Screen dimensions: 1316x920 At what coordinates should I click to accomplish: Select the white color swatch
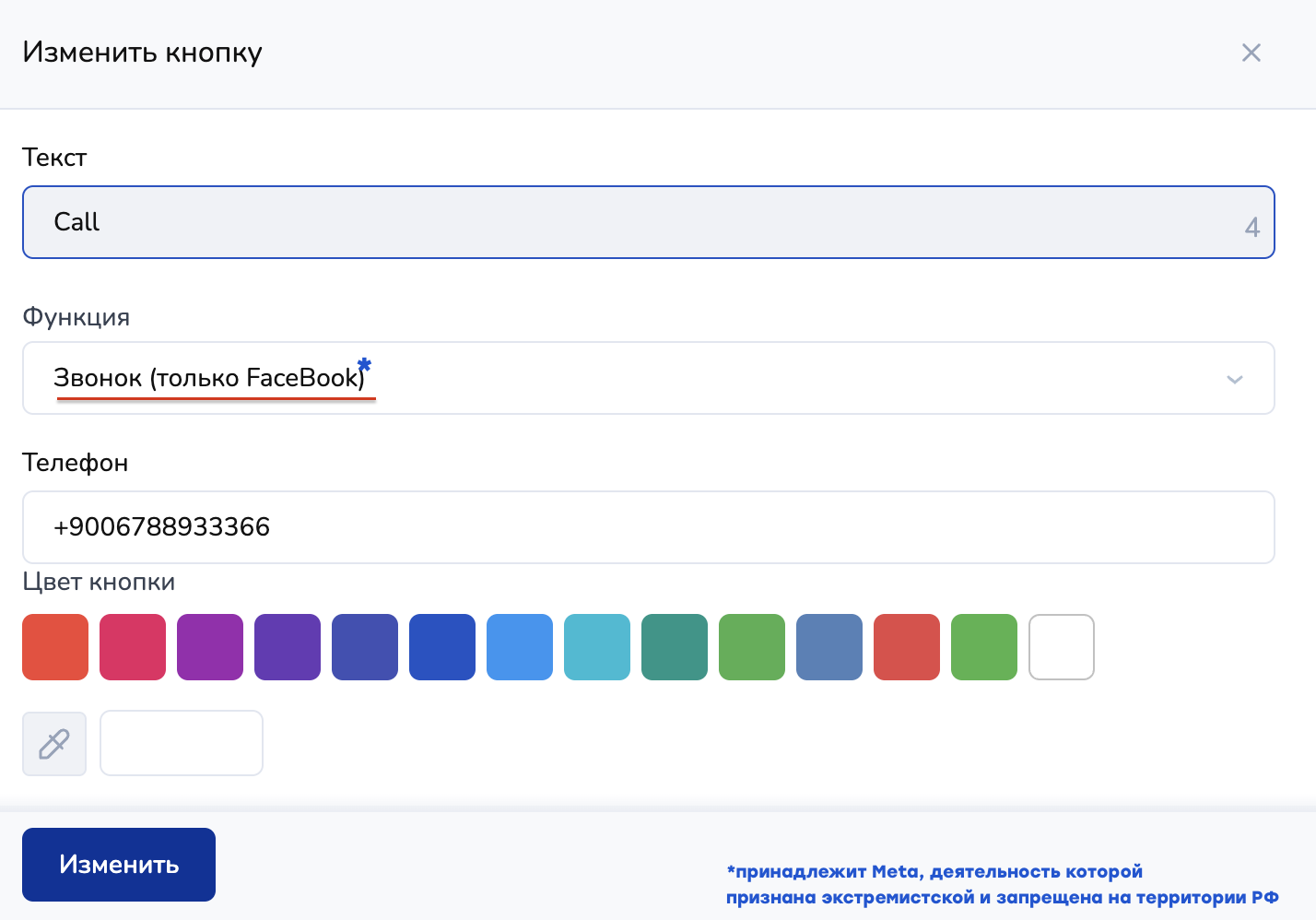pos(1062,647)
